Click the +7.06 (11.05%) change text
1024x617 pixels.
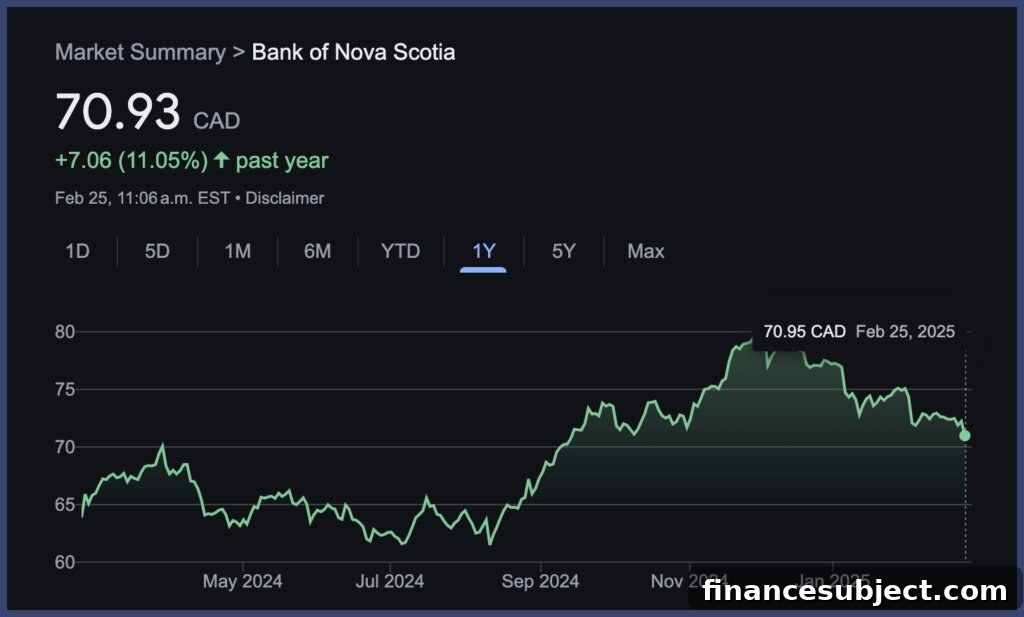131,161
